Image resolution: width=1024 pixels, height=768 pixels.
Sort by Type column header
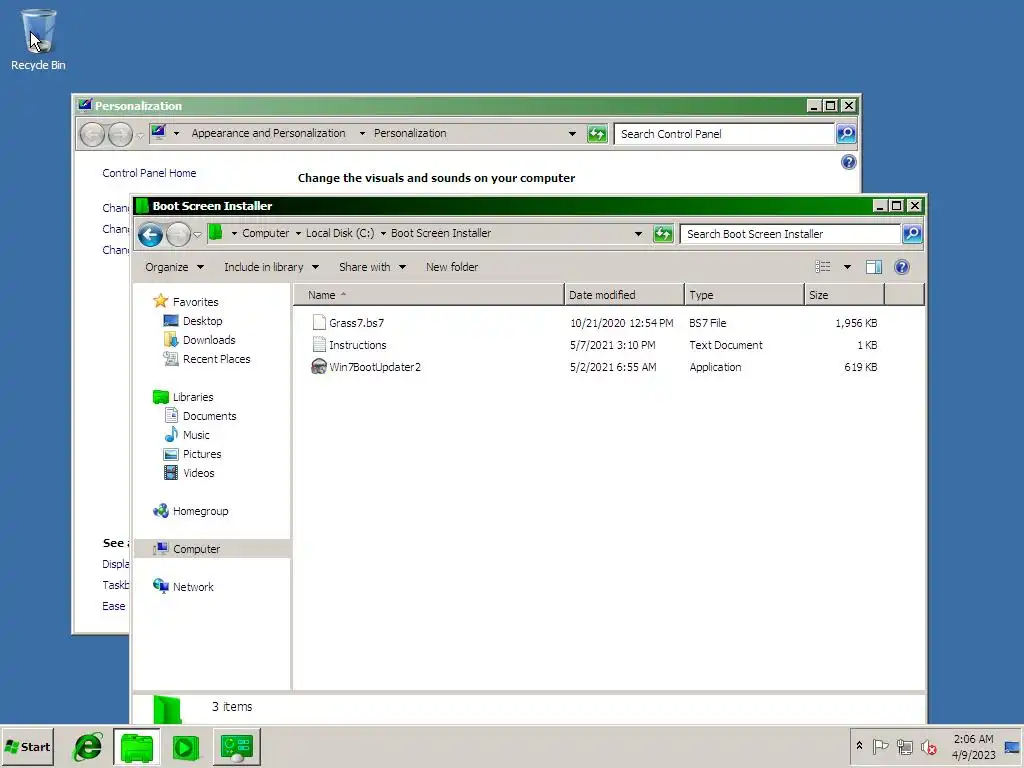coord(744,295)
